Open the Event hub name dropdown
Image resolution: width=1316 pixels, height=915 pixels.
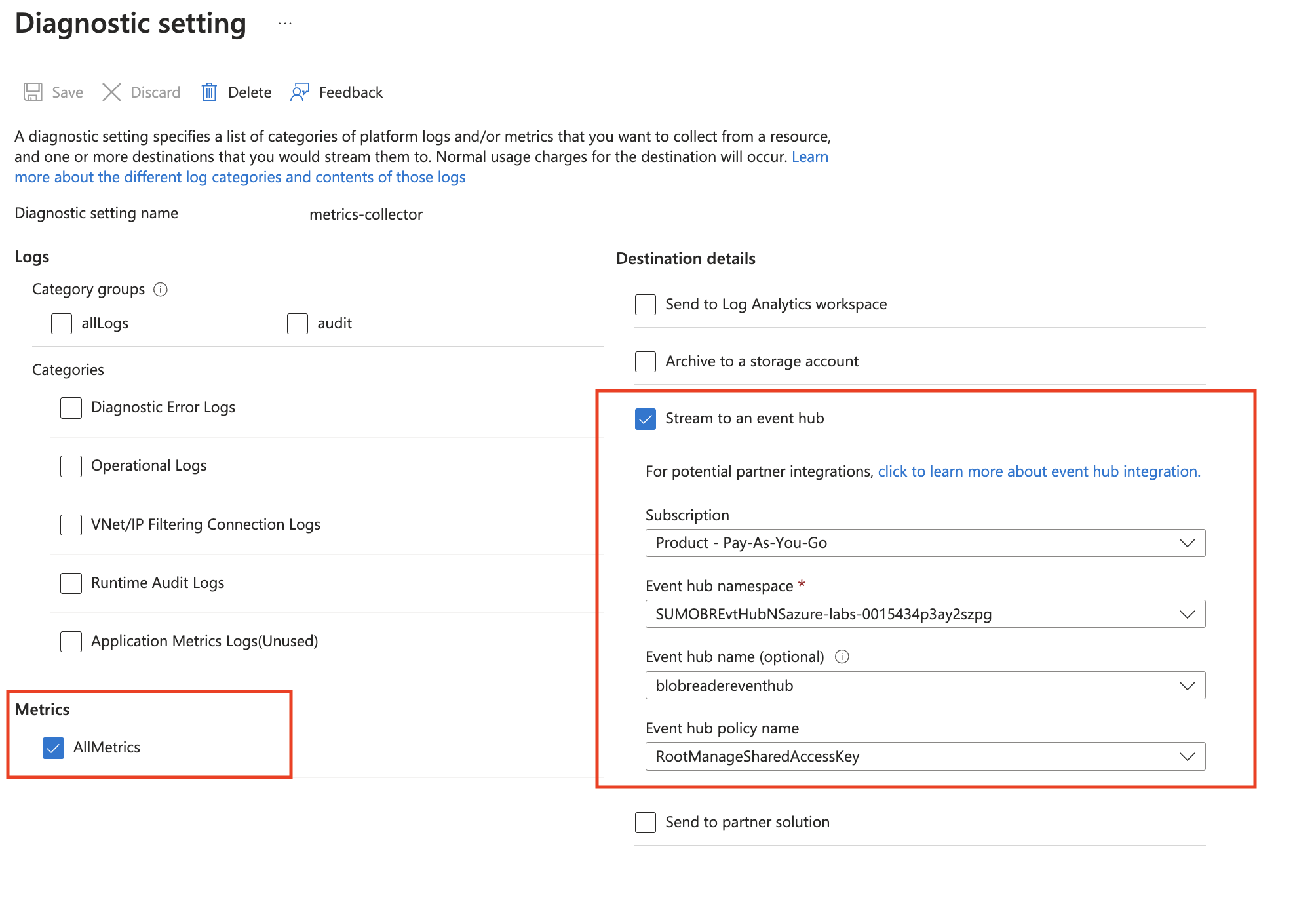(925, 686)
